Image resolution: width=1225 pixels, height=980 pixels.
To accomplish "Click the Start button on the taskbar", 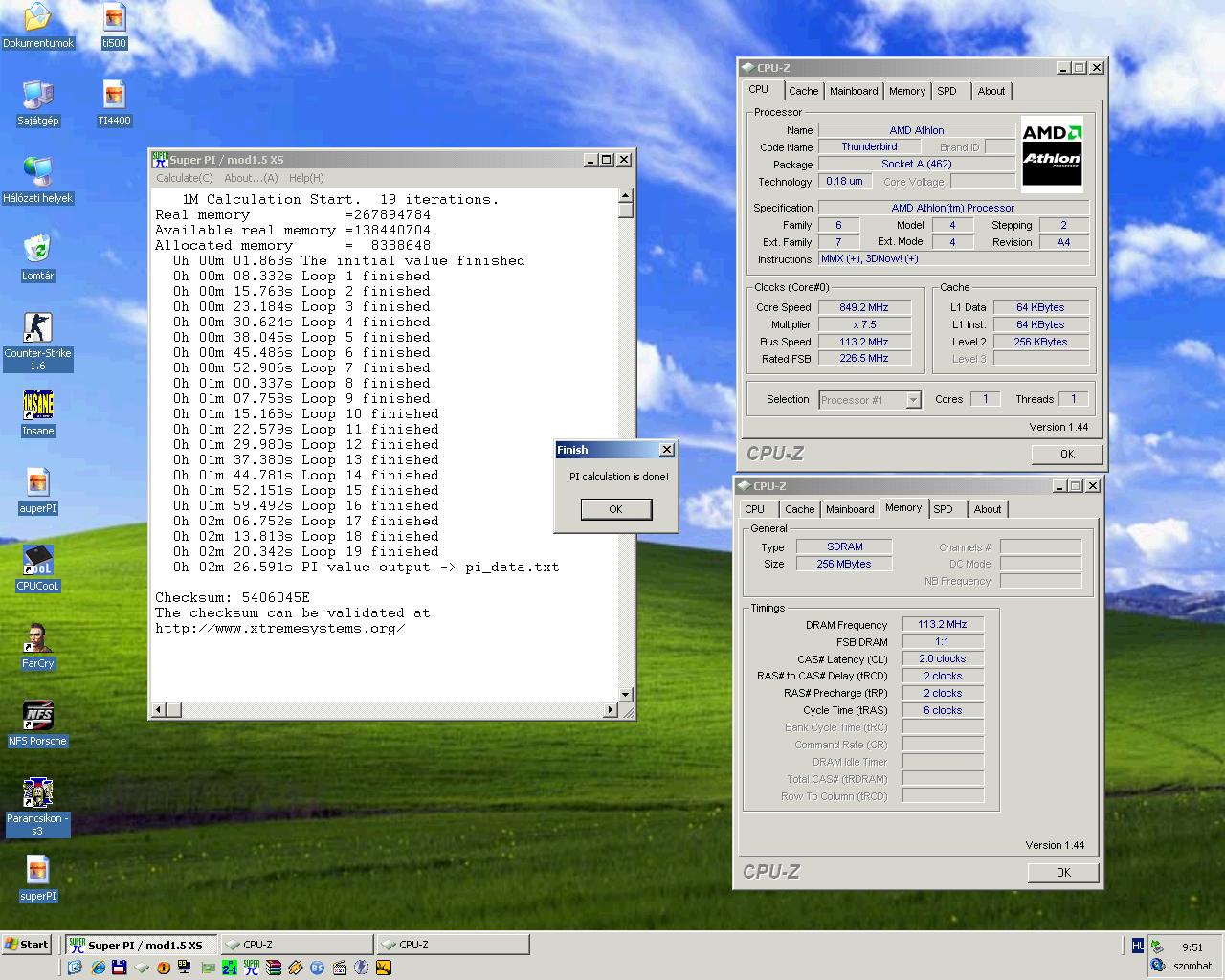I will tap(26, 945).
